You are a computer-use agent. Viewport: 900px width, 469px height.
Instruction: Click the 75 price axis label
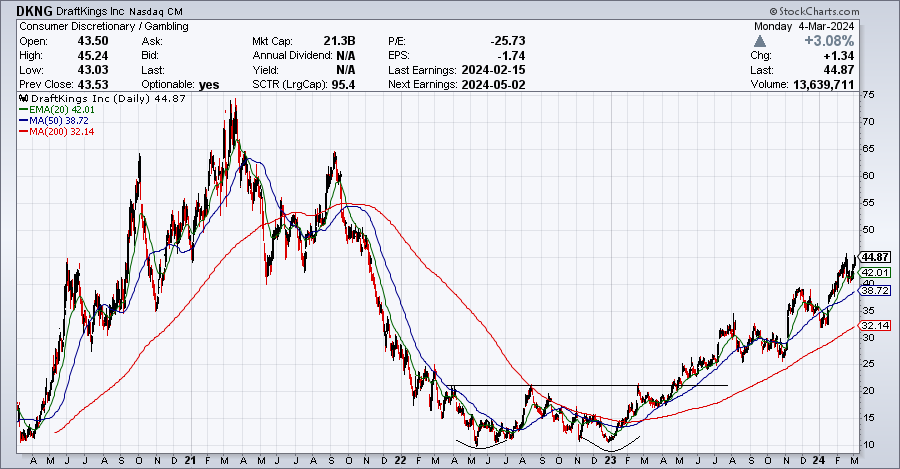[x=869, y=95]
